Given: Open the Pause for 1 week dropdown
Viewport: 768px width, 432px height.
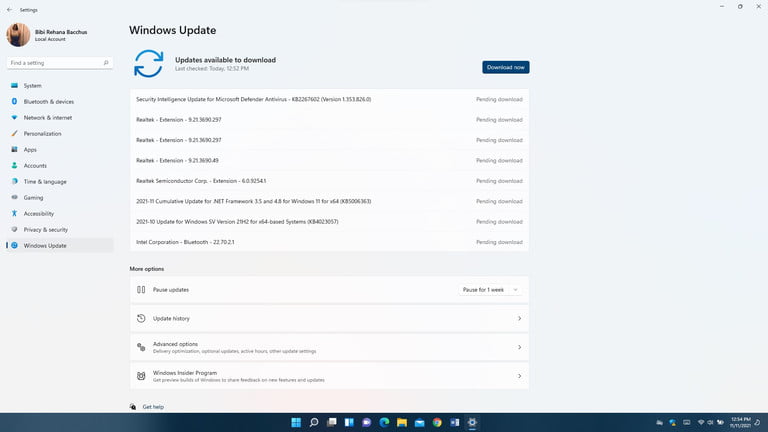Looking at the screenshot, I should 490,289.
